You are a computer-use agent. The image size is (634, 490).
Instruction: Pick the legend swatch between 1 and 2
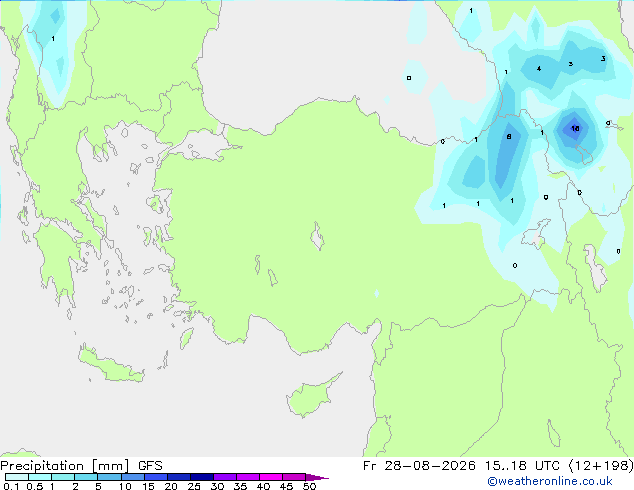click(x=63, y=477)
